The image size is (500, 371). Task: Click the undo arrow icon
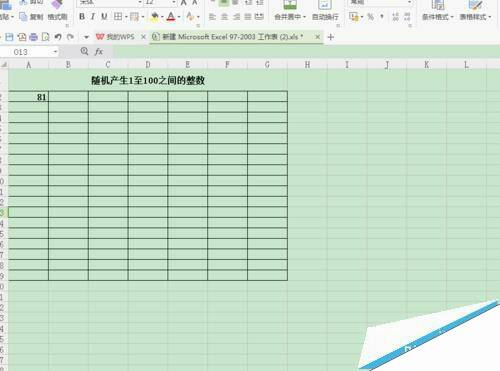point(58,37)
